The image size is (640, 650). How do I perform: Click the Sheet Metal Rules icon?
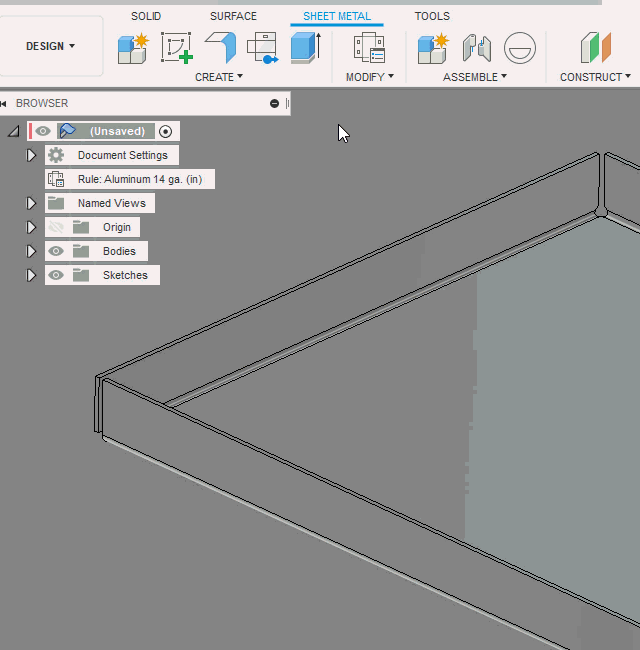[369, 47]
